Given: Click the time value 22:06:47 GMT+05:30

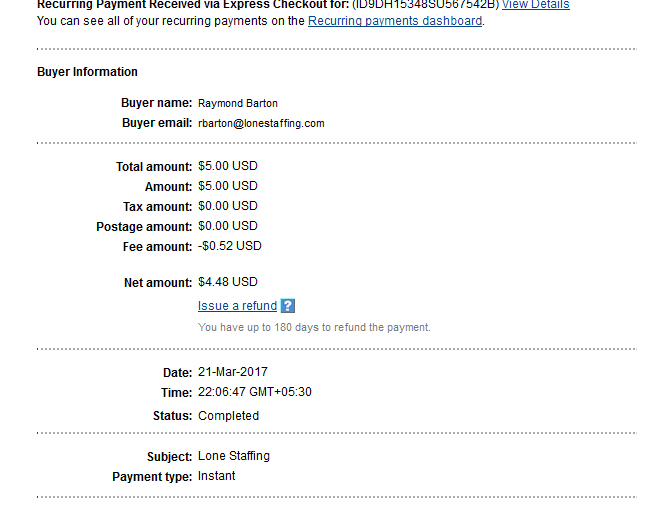Looking at the screenshot, I should [x=254, y=392].
